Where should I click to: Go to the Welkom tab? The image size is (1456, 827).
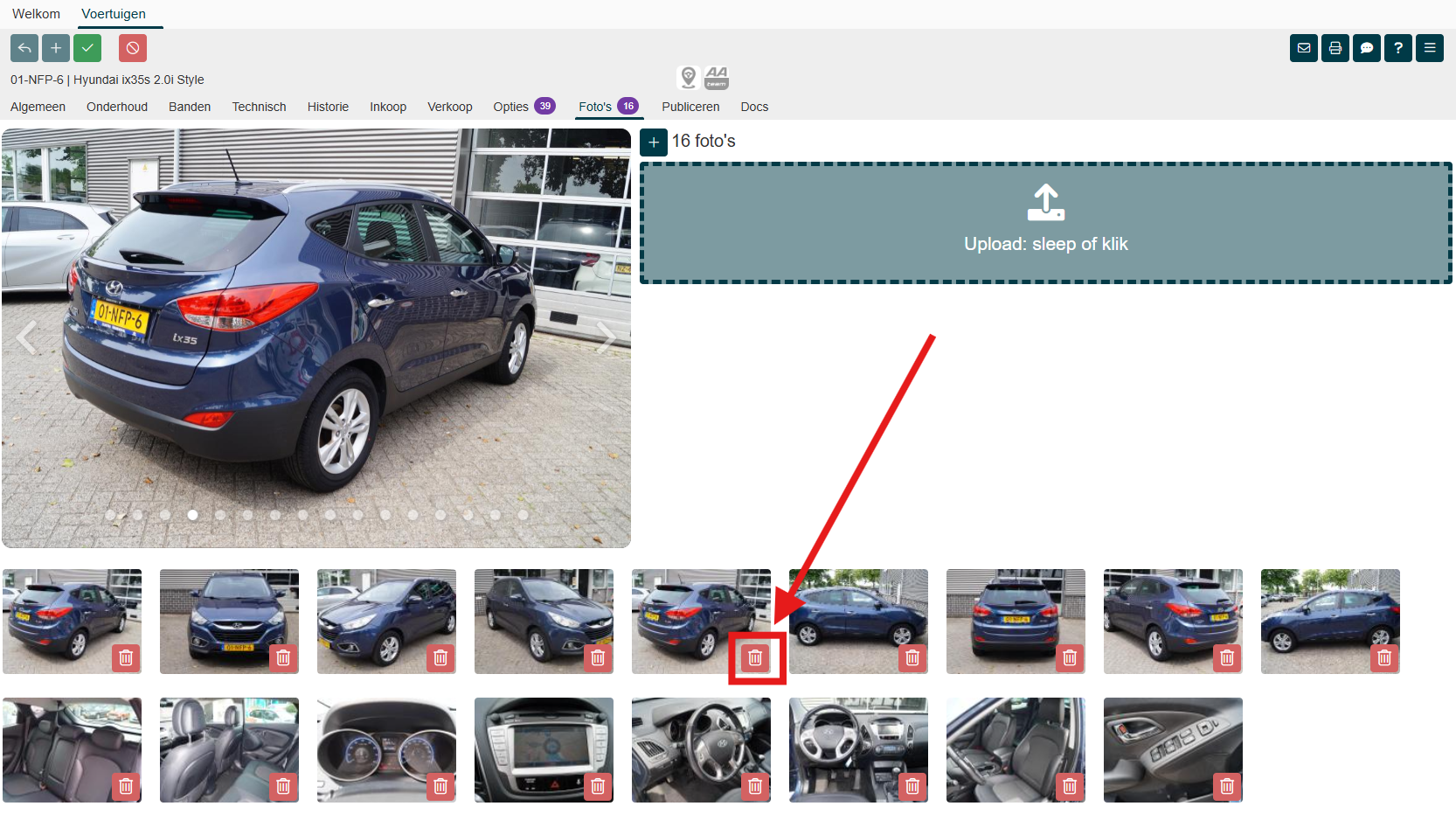(36, 14)
